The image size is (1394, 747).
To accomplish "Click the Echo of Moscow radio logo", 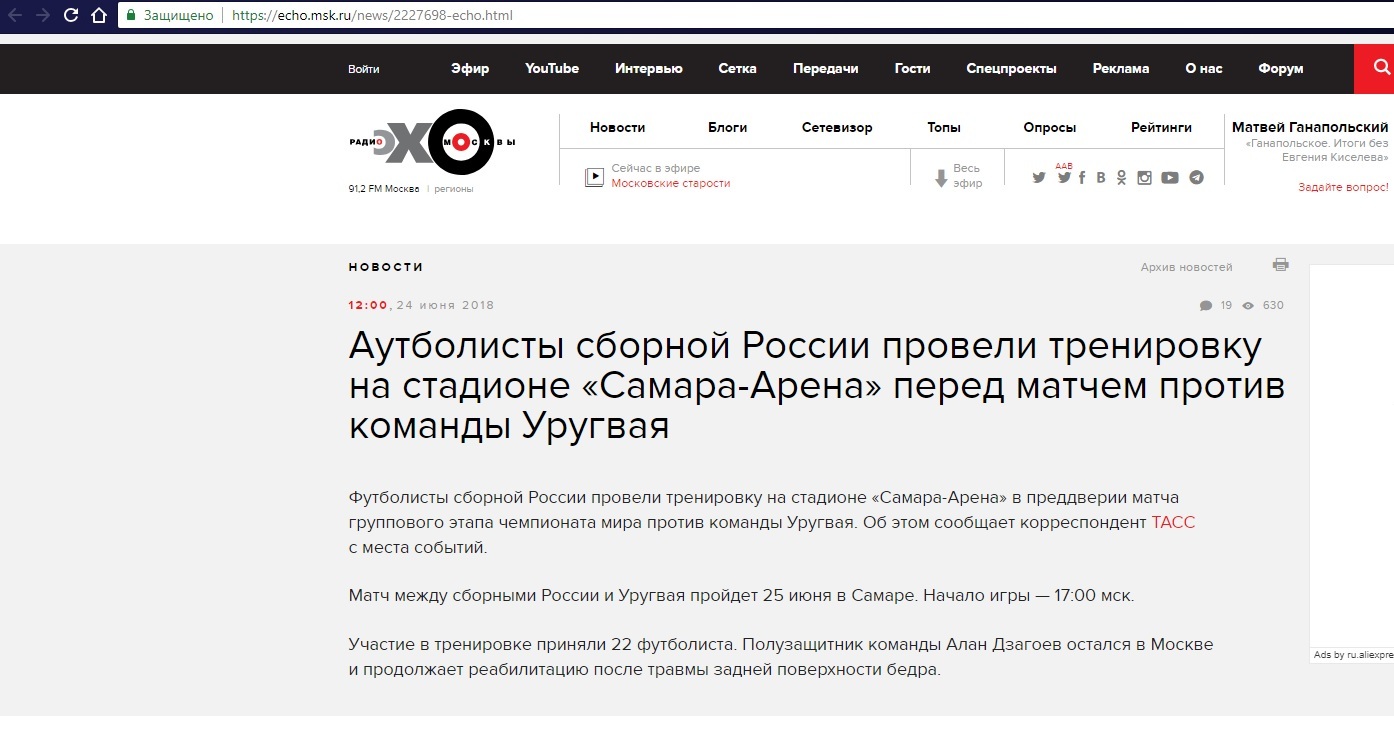I will pyautogui.click(x=432, y=143).
